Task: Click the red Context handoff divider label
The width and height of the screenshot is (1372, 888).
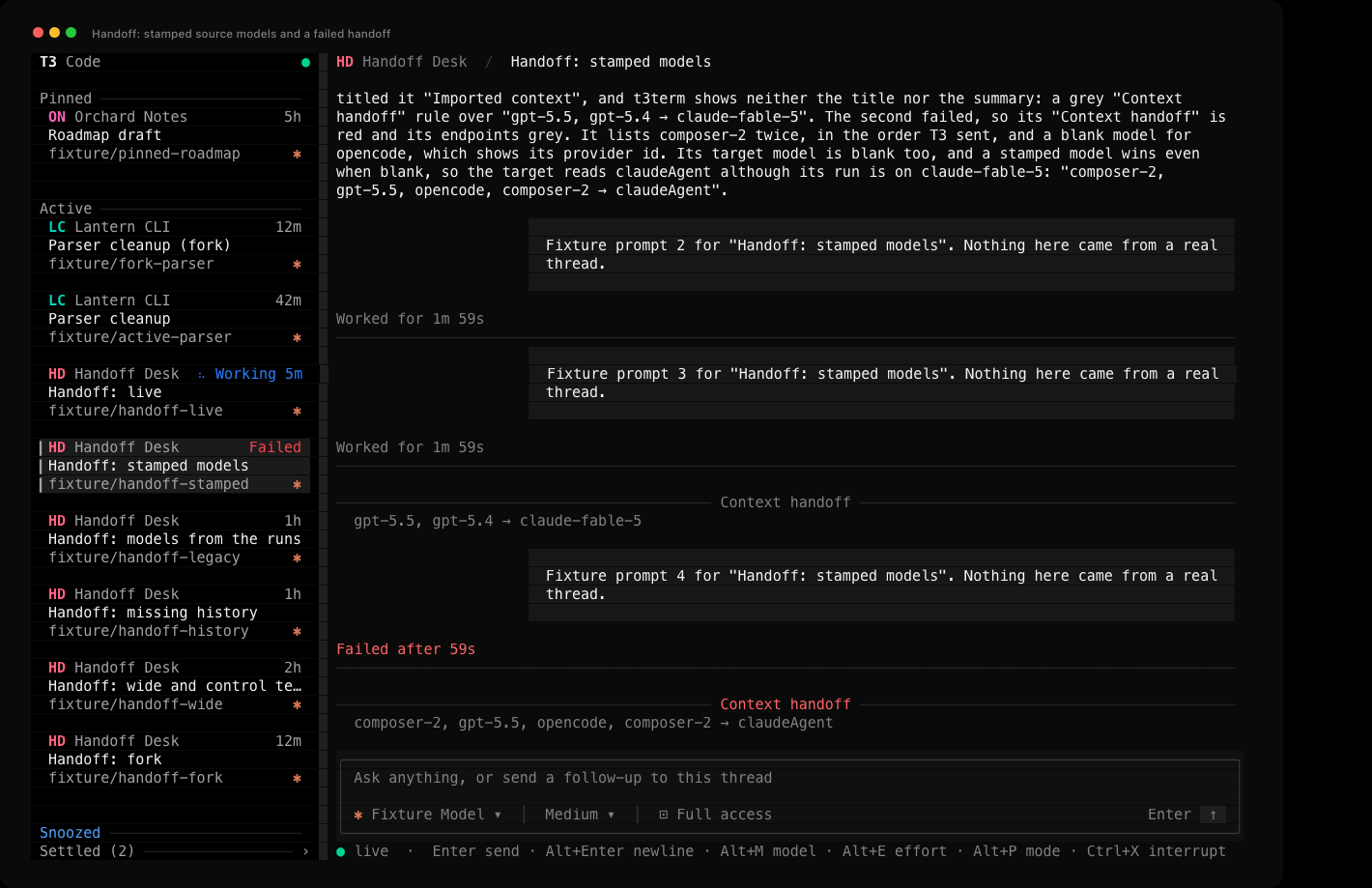Action: 786,704
